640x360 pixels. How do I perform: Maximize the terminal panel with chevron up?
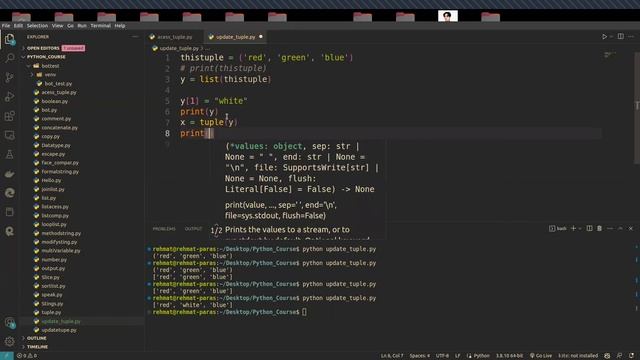(x=620, y=229)
